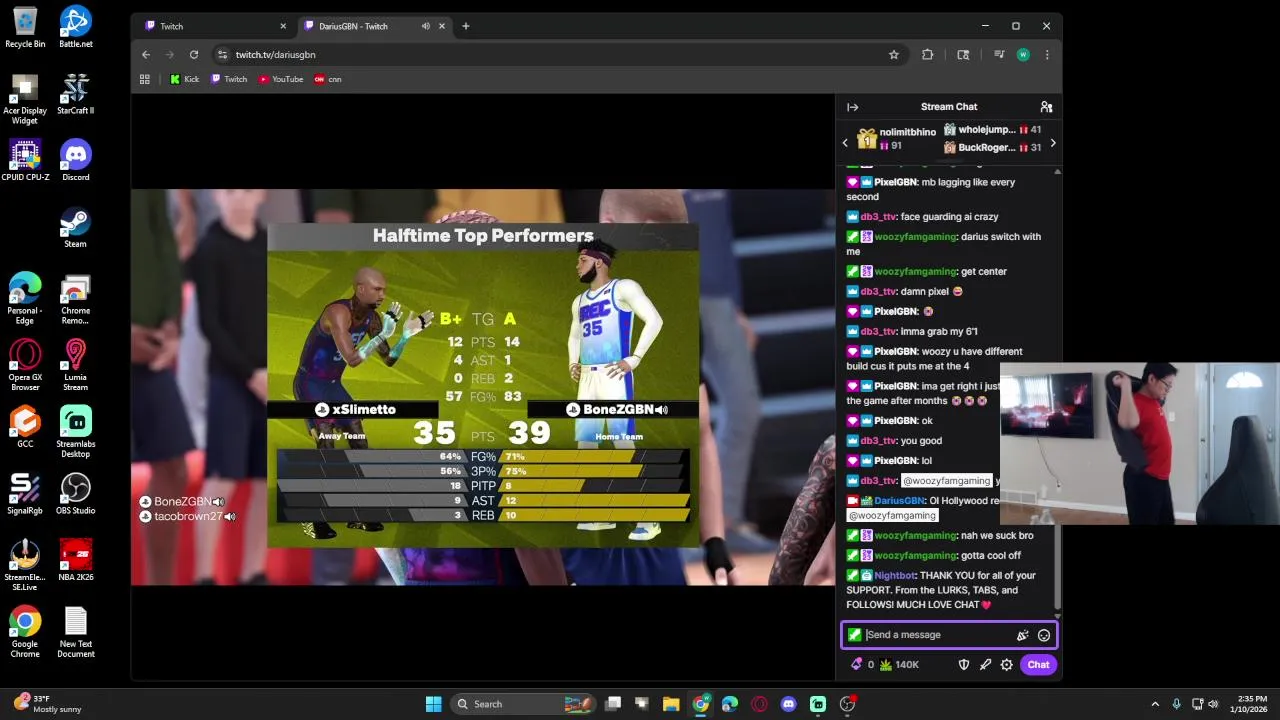The image size is (1280, 720).
Task: Open Chrome's three-dot menu
Action: pos(1047,55)
